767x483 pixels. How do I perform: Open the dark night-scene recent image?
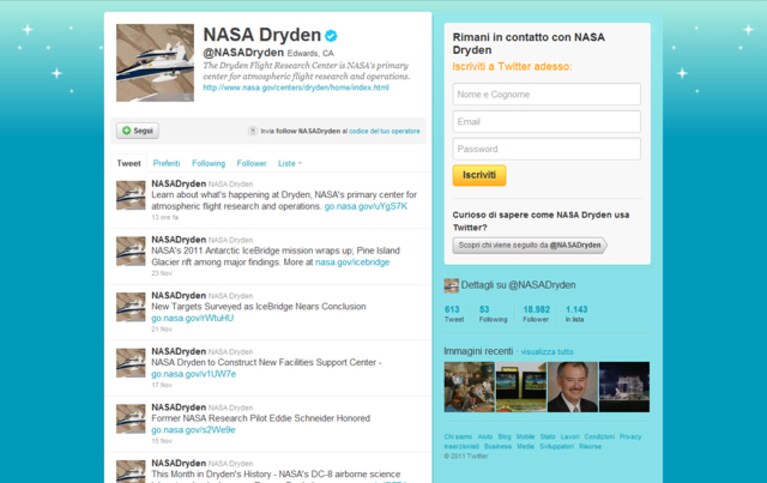625,387
